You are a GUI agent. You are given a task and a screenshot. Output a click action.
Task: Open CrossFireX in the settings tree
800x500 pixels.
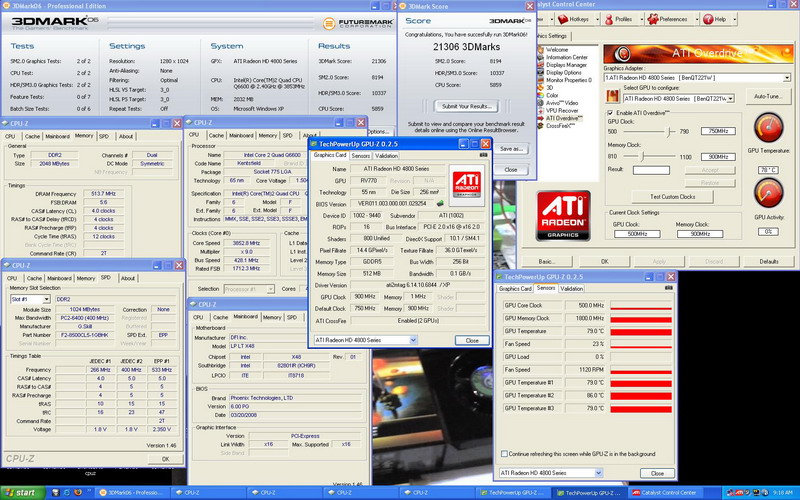pos(560,126)
